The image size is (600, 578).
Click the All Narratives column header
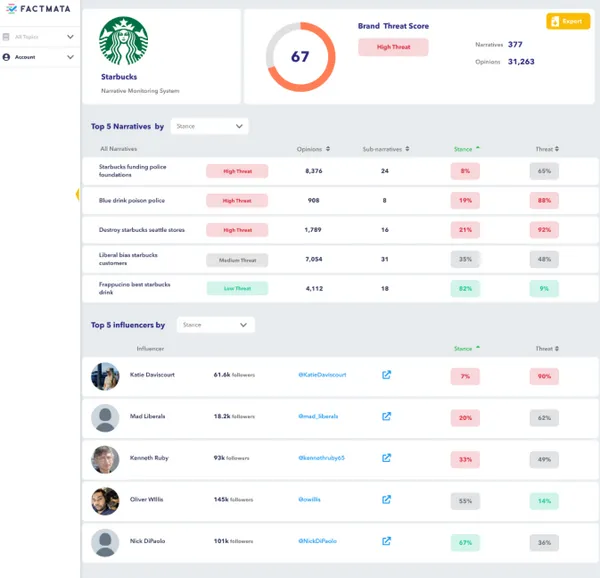click(x=118, y=149)
